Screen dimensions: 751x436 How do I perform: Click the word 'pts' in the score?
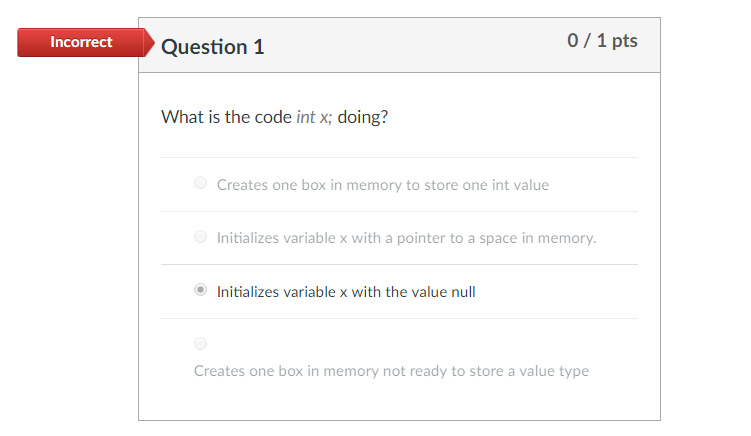pyautogui.click(x=625, y=42)
